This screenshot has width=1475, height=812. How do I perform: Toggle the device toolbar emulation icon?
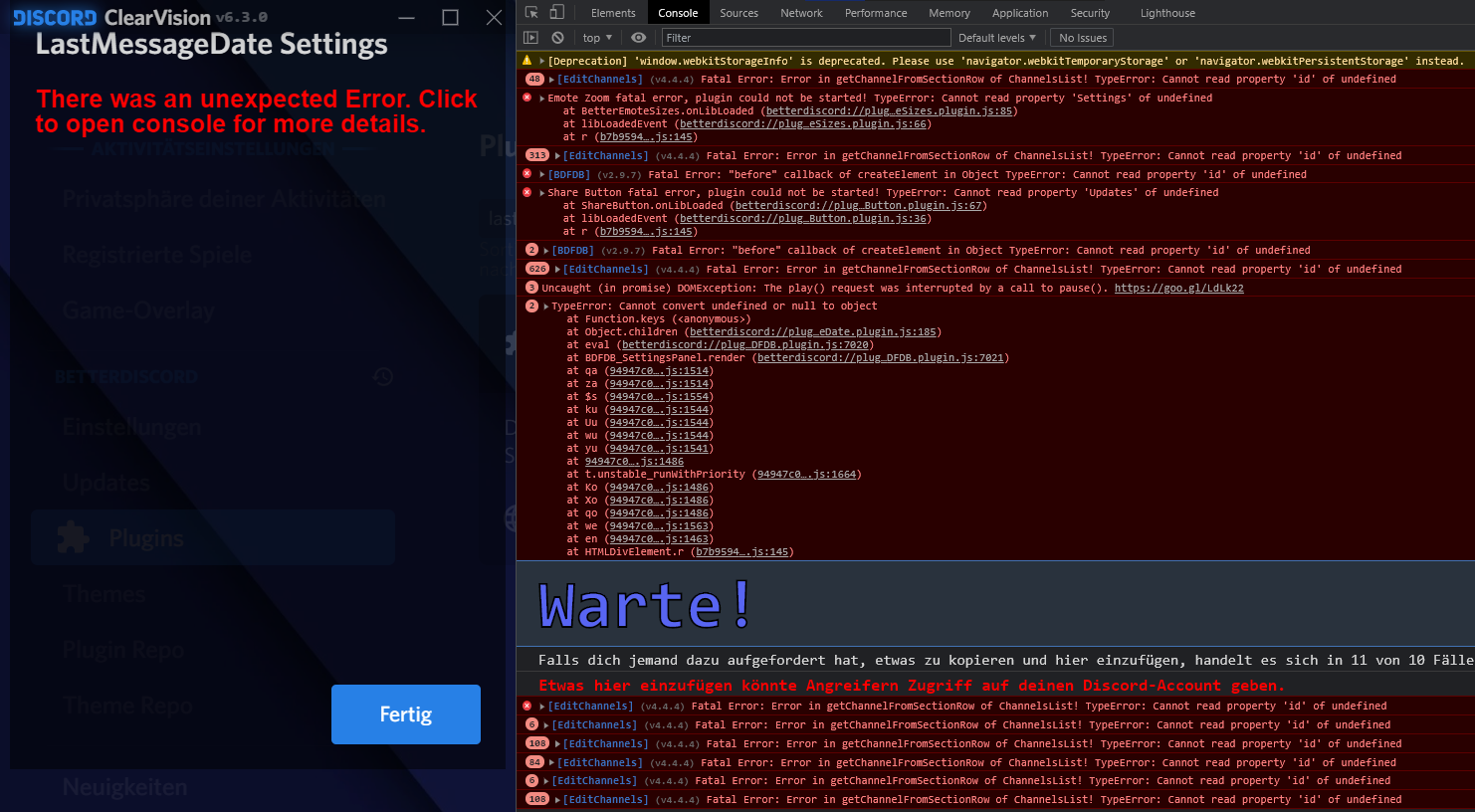[559, 12]
